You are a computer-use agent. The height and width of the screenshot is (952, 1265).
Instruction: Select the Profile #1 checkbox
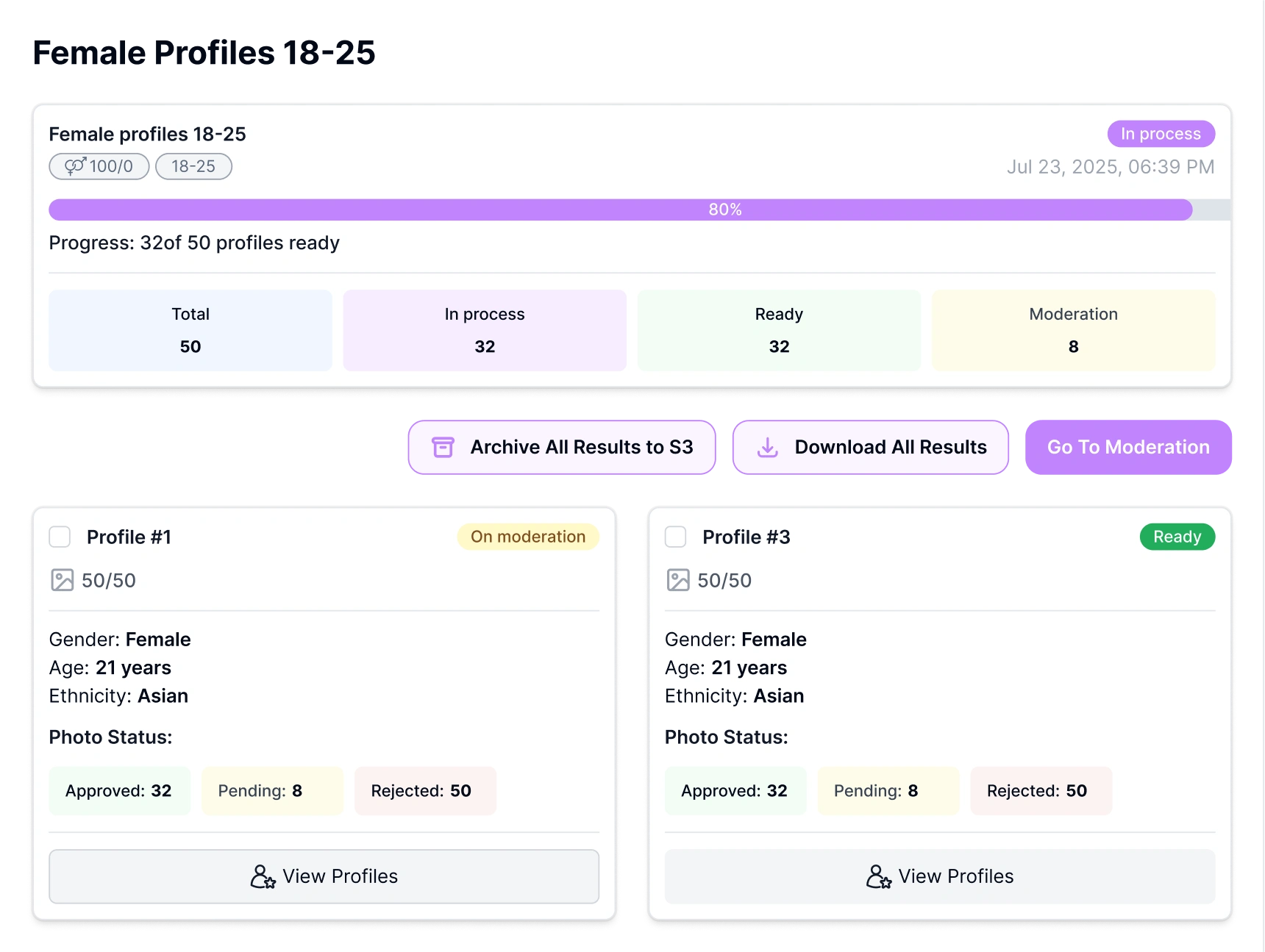pyautogui.click(x=60, y=537)
